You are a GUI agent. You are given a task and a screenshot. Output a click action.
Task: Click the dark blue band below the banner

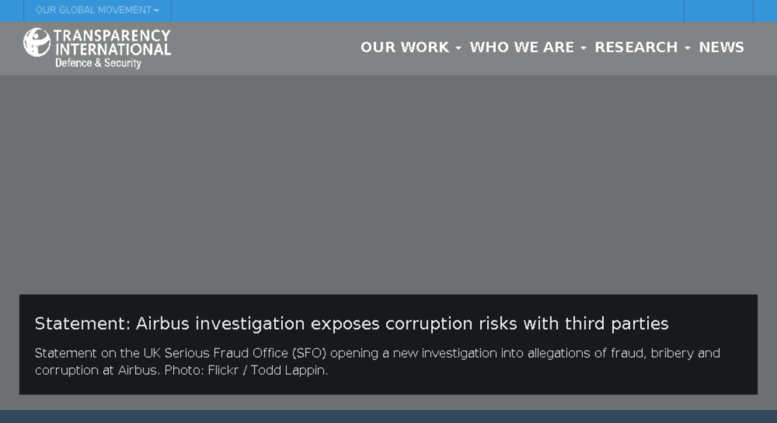(x=388, y=416)
